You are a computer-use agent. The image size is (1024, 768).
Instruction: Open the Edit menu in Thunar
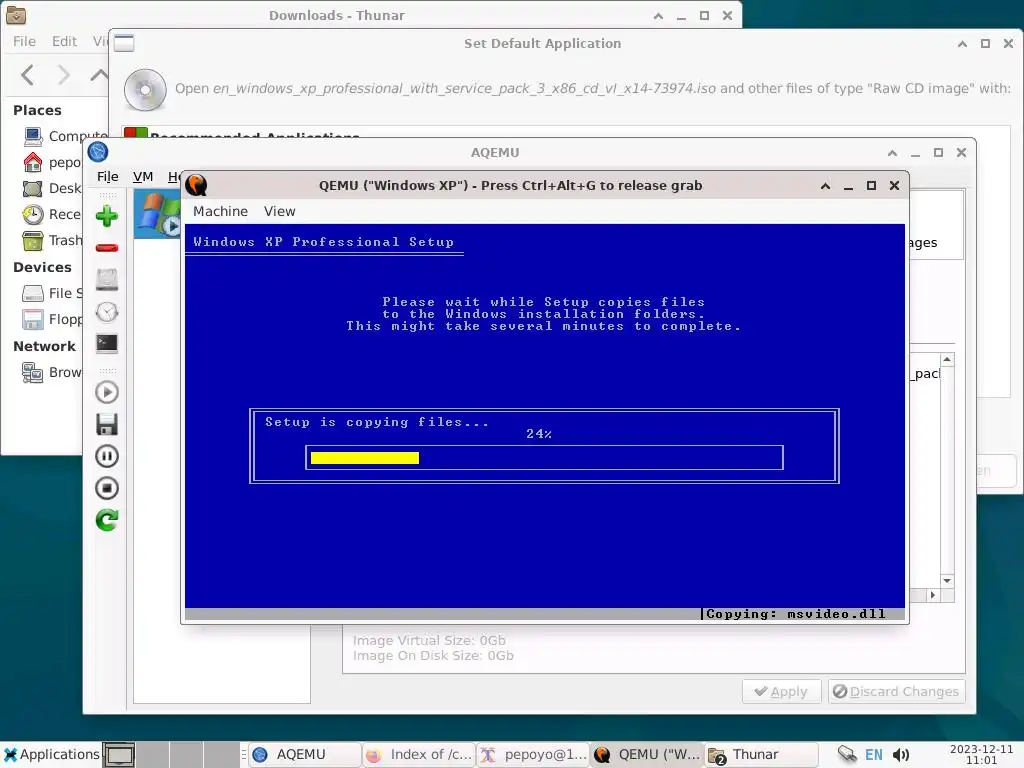tap(65, 41)
